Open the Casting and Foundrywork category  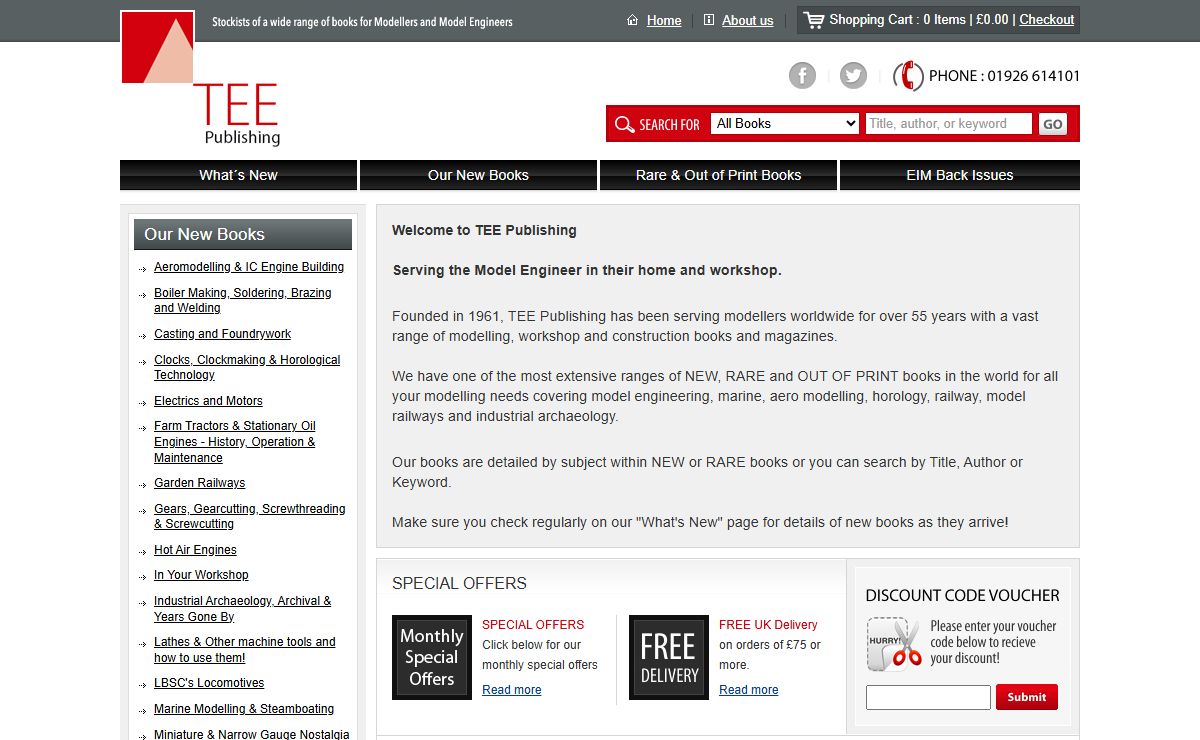pos(223,334)
